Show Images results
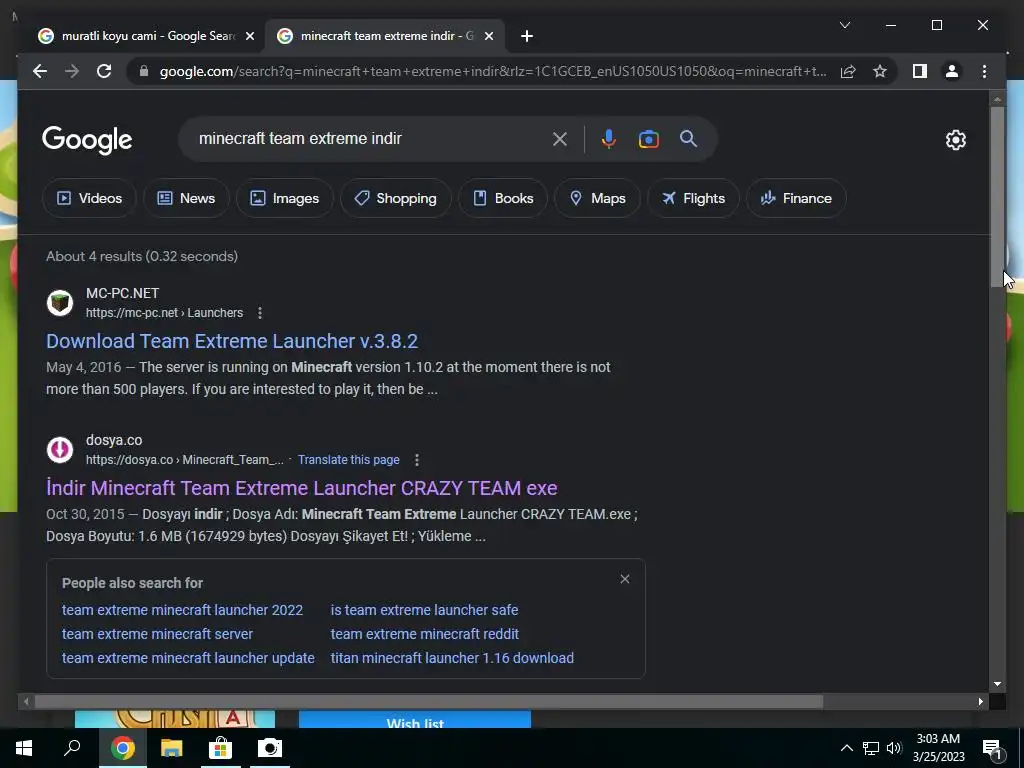The height and width of the screenshot is (768, 1024). point(285,198)
